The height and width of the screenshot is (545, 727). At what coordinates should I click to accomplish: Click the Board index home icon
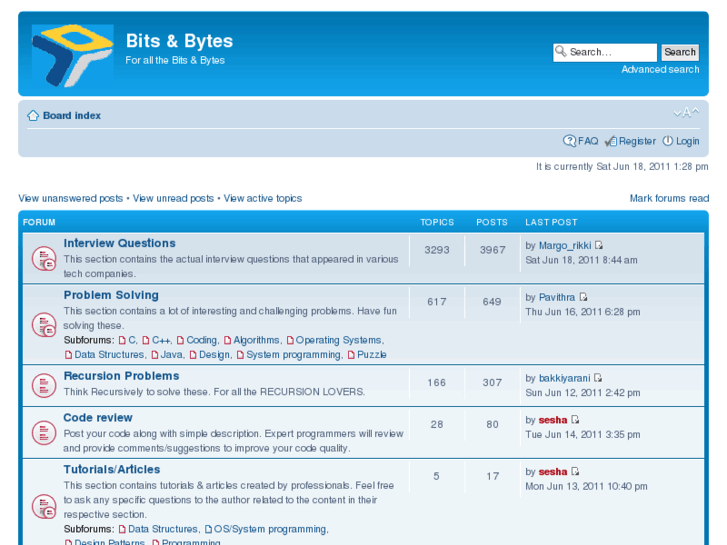click(33, 115)
